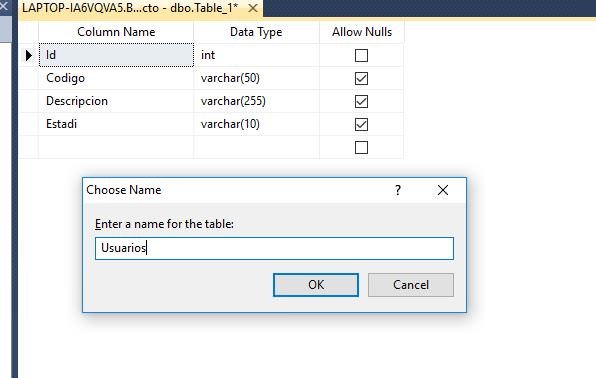Close the dbo.Table_1 tab

click(x=253, y=8)
